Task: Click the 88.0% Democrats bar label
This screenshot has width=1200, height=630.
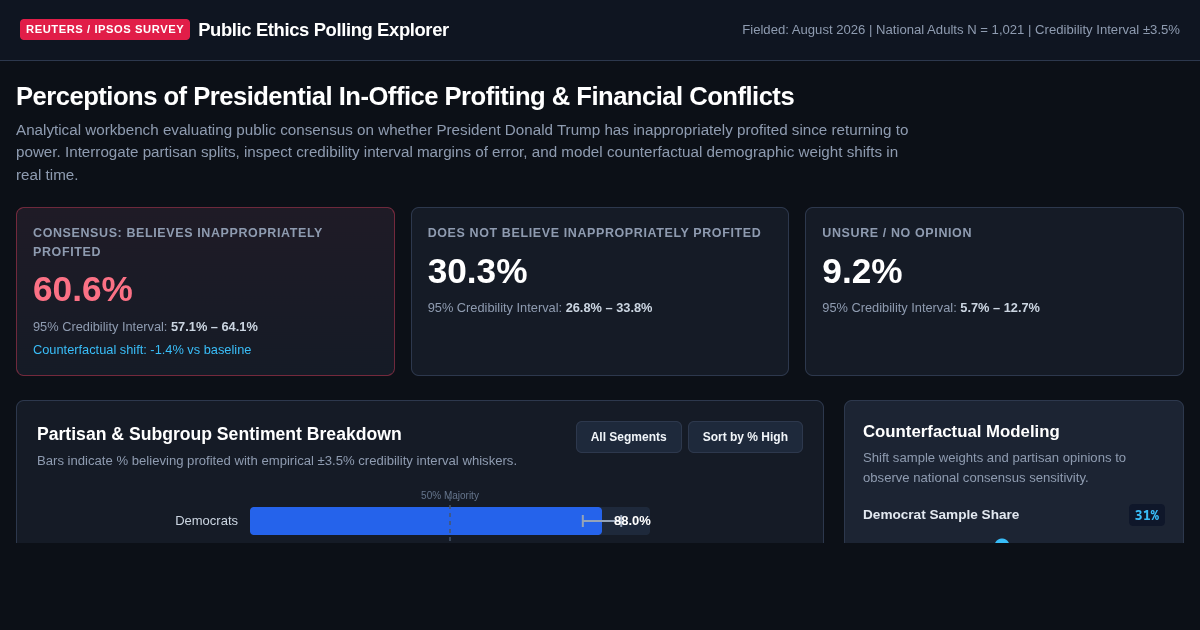Action: click(632, 521)
